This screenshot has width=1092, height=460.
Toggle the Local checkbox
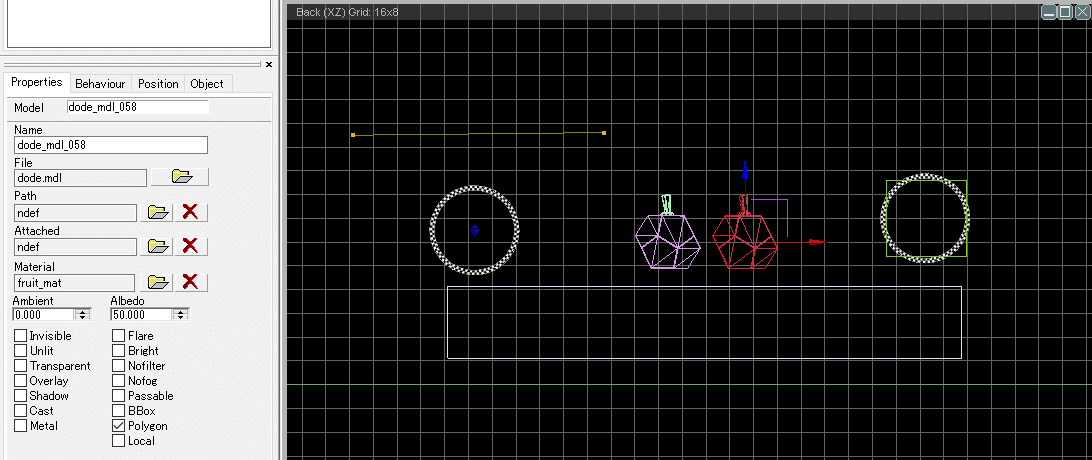(x=118, y=441)
